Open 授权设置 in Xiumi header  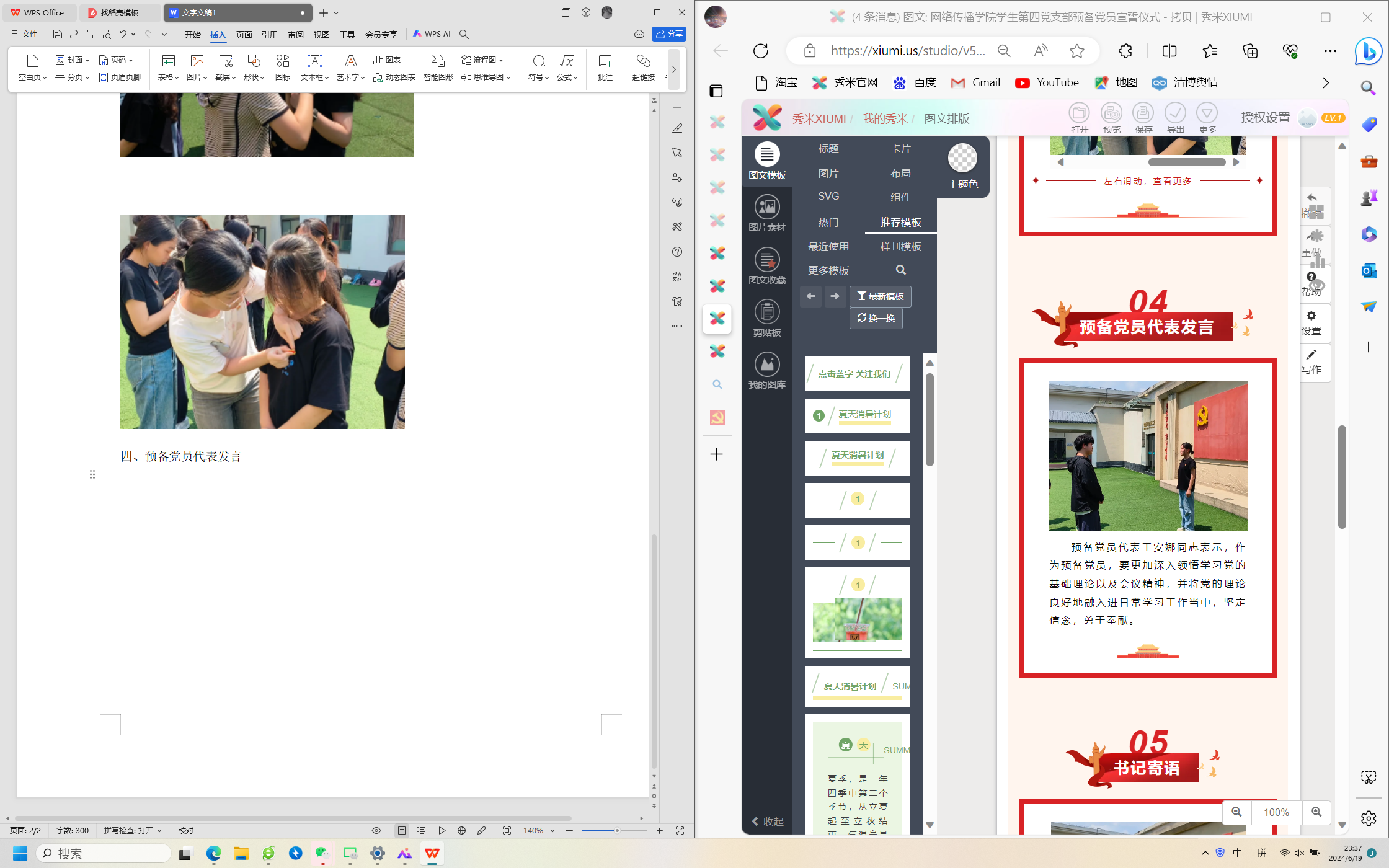point(1266,118)
